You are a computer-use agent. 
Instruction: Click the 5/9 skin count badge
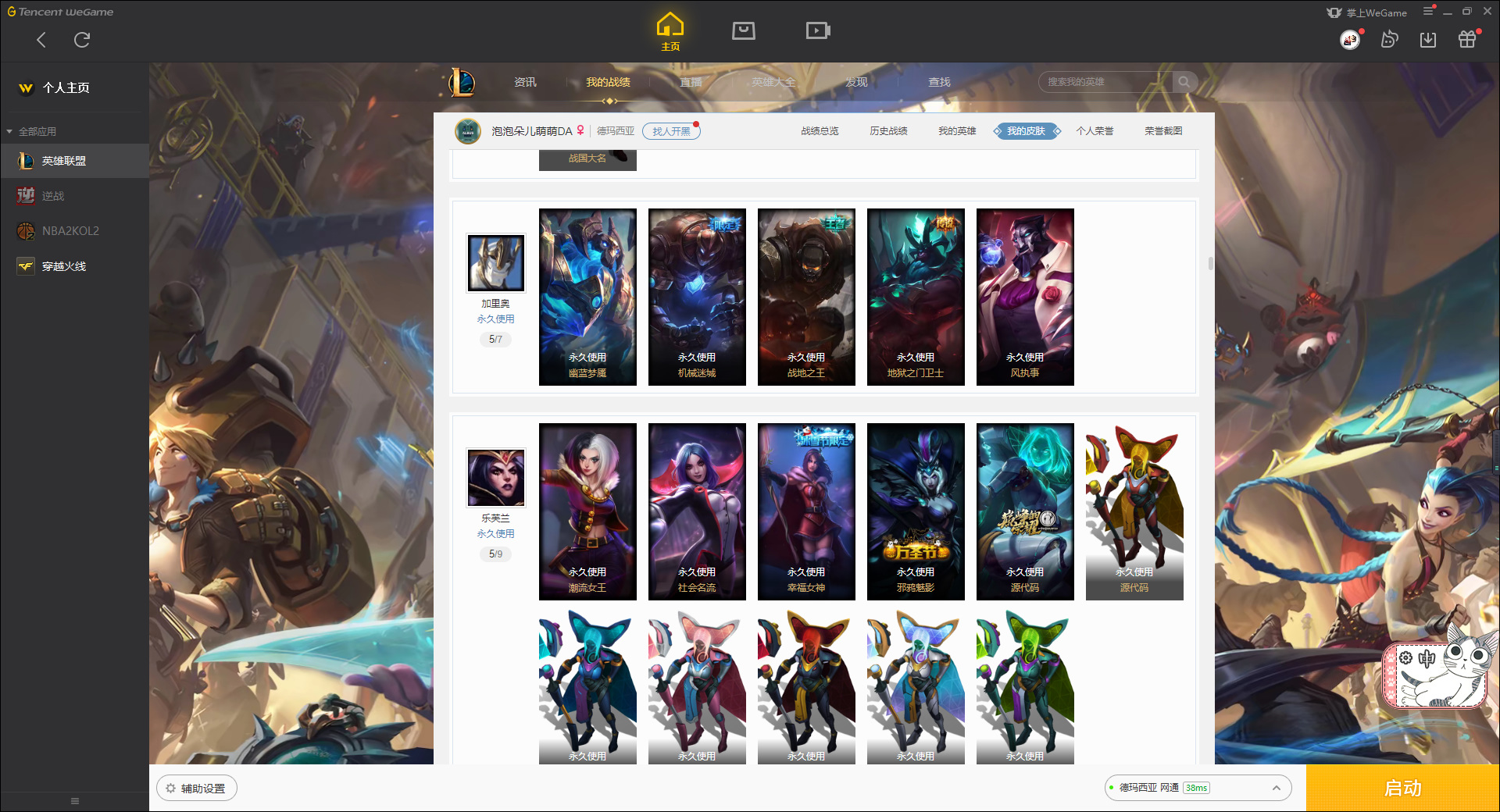point(495,554)
